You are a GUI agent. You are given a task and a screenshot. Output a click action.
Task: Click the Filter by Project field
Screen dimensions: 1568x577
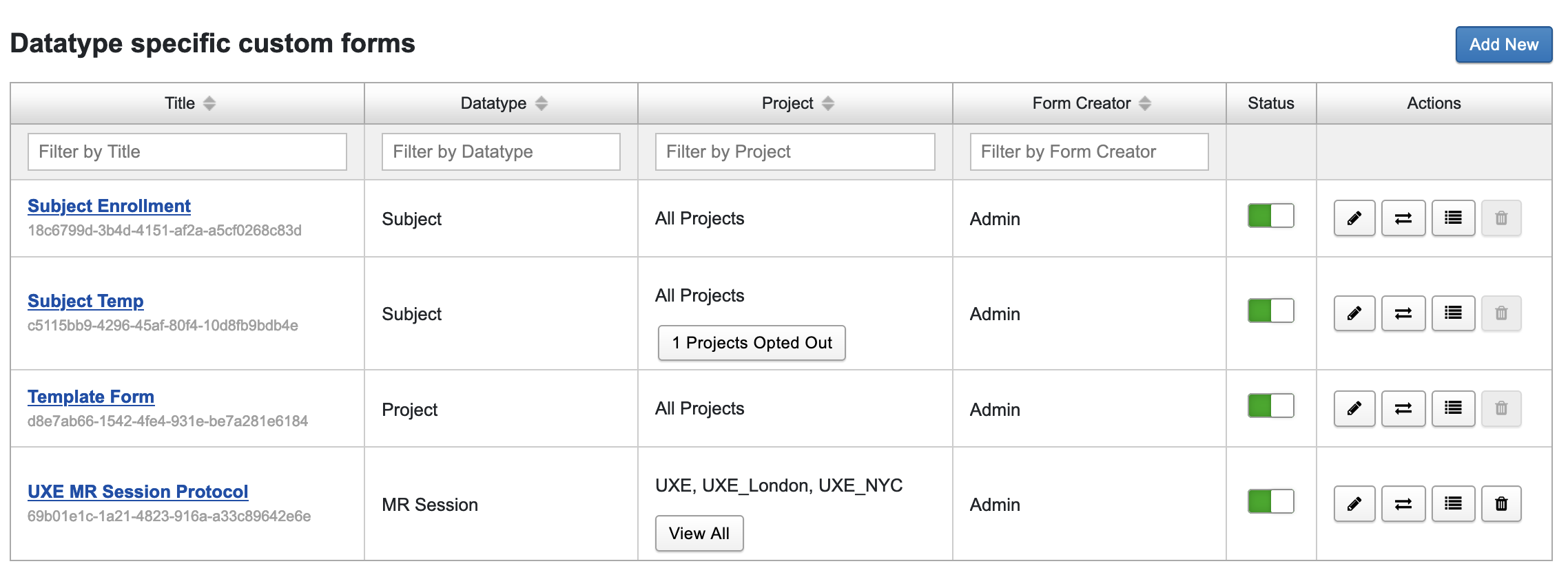[x=794, y=151]
